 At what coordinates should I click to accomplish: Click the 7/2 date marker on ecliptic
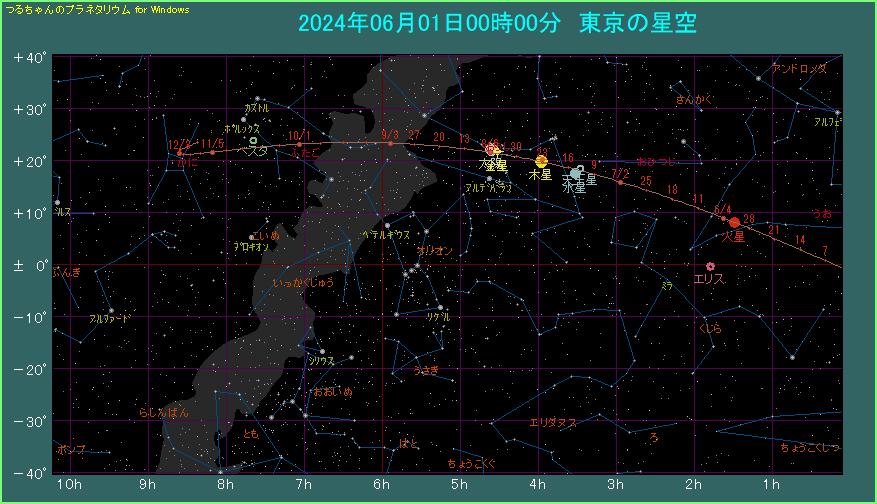click(620, 181)
